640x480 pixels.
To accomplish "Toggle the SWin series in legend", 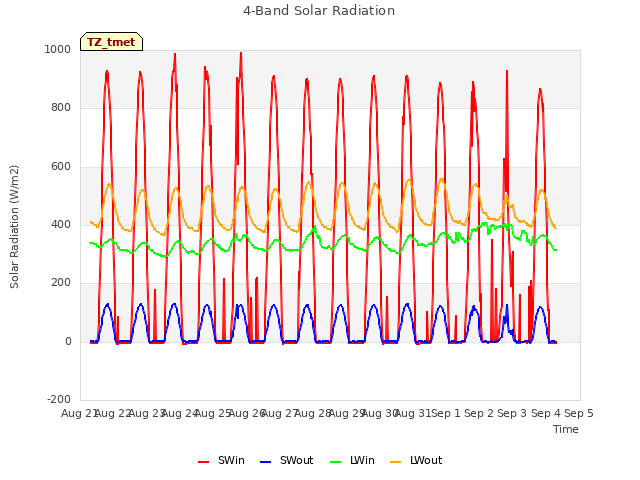I will 221,460.
